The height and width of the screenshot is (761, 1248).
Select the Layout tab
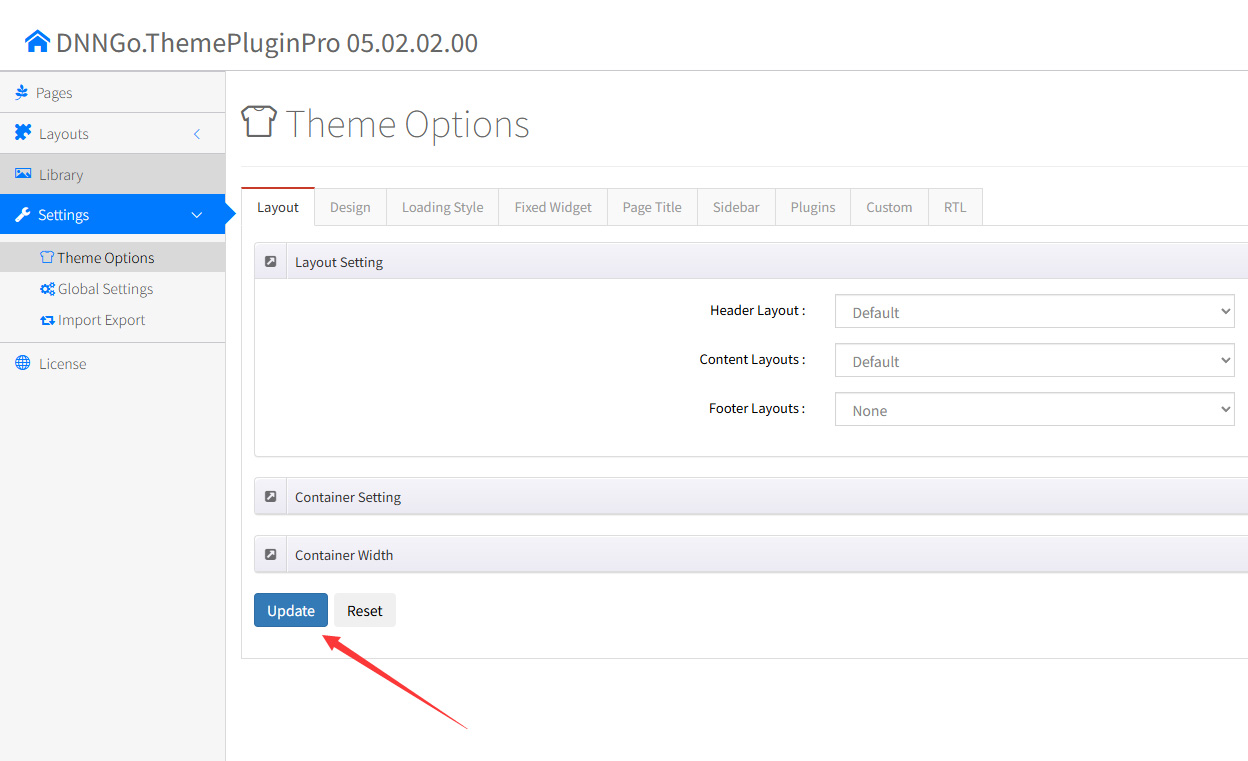(x=278, y=207)
